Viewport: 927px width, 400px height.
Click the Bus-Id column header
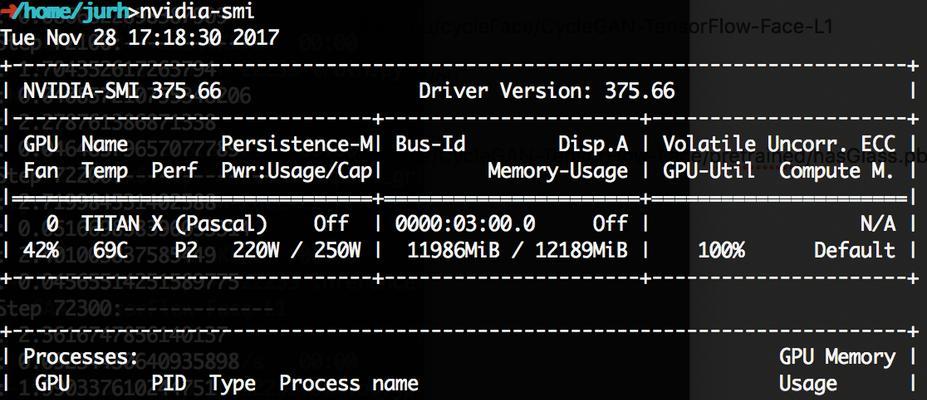point(430,144)
